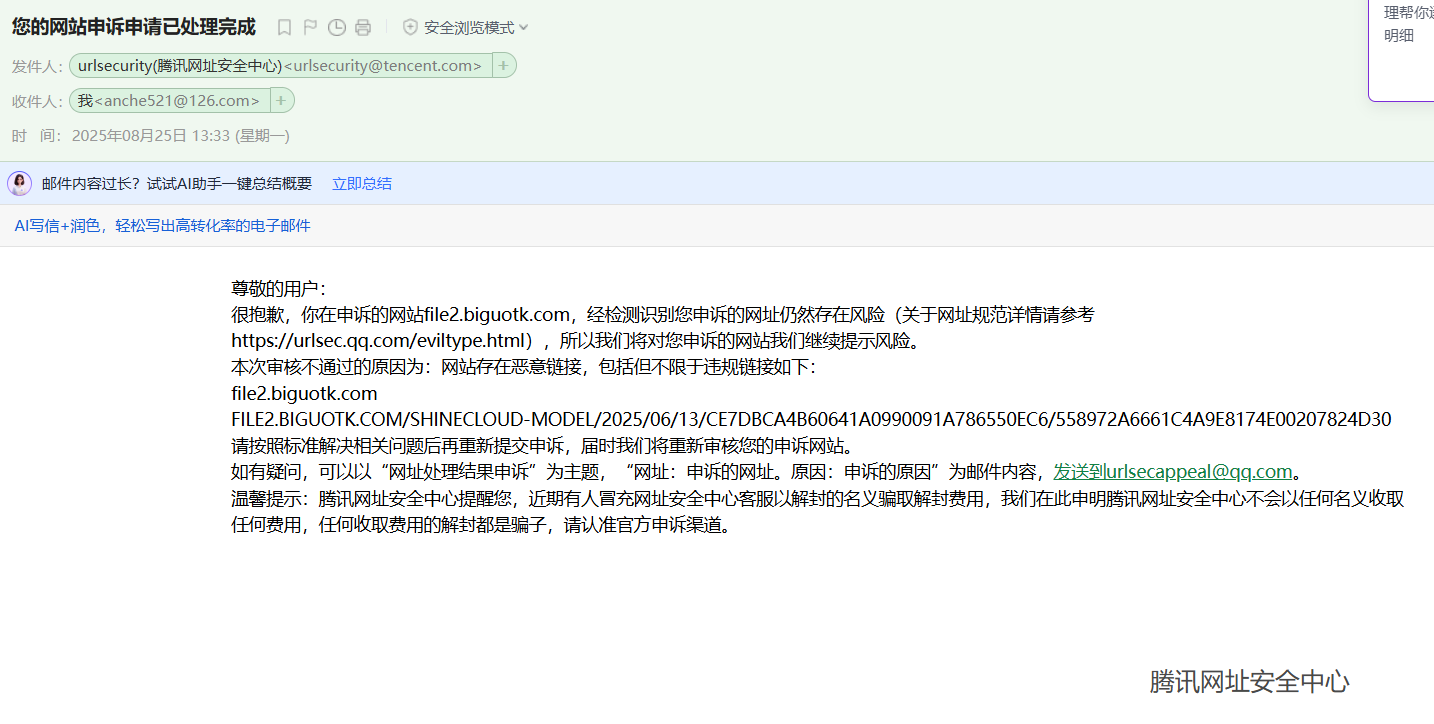Viewport: 1434px width, 724px height.
Task: Click the long FILE2.BIGUOTK.COM/SHINECLOUD-MODEL path
Action: 811,419
